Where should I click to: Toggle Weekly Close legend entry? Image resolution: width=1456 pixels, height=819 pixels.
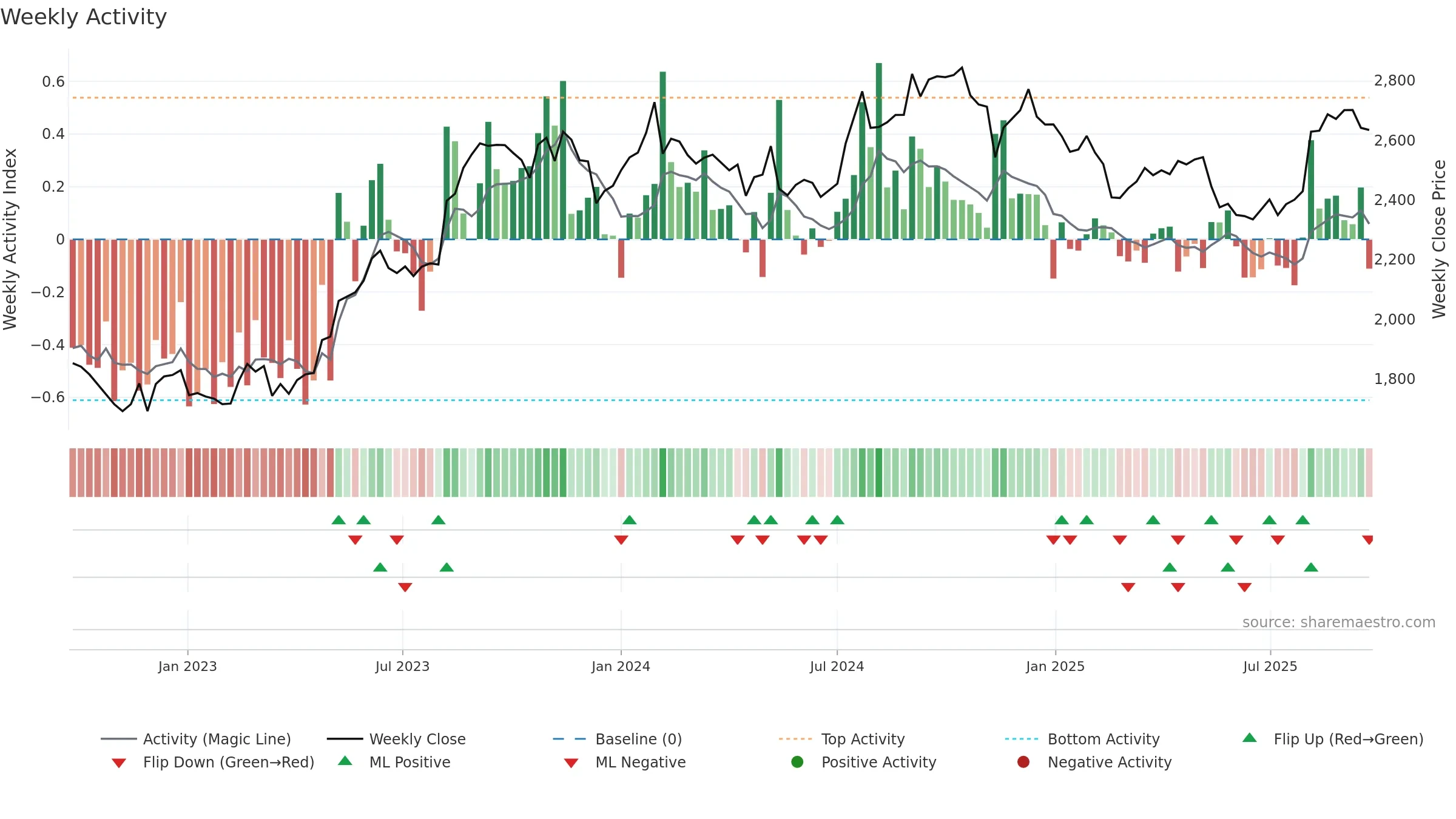(x=396, y=739)
